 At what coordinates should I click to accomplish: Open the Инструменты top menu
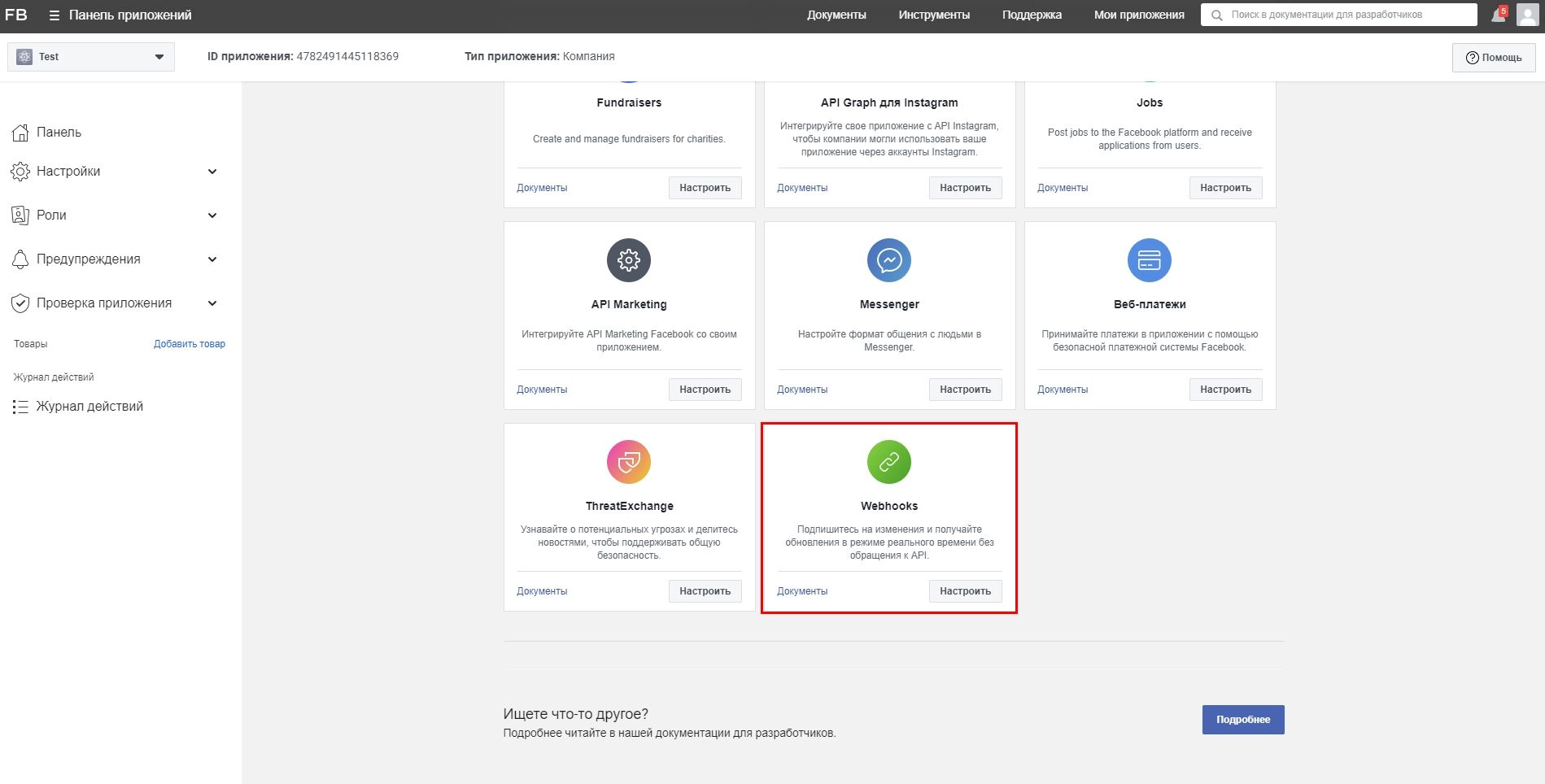tap(934, 15)
